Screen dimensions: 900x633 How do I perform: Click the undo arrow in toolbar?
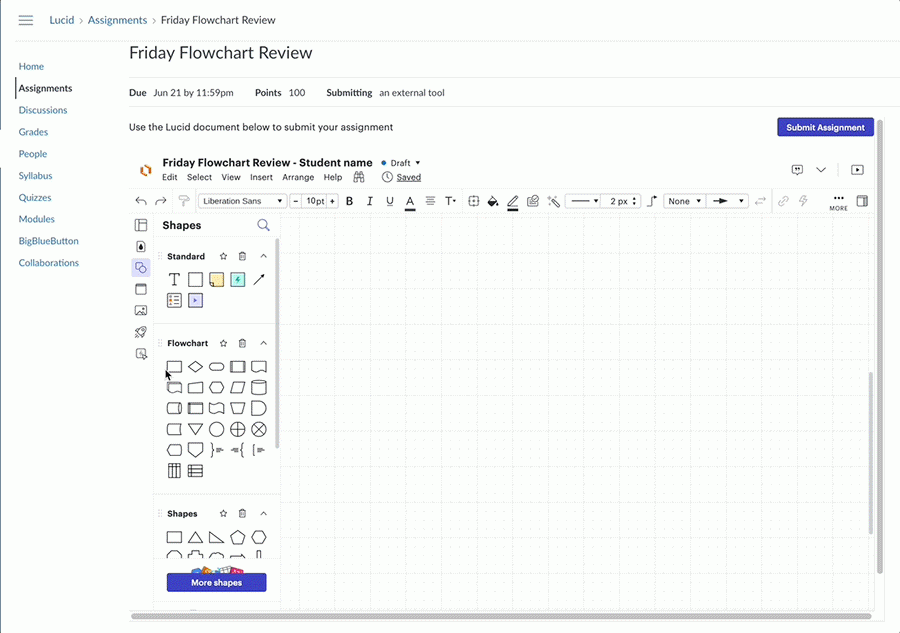tap(141, 201)
